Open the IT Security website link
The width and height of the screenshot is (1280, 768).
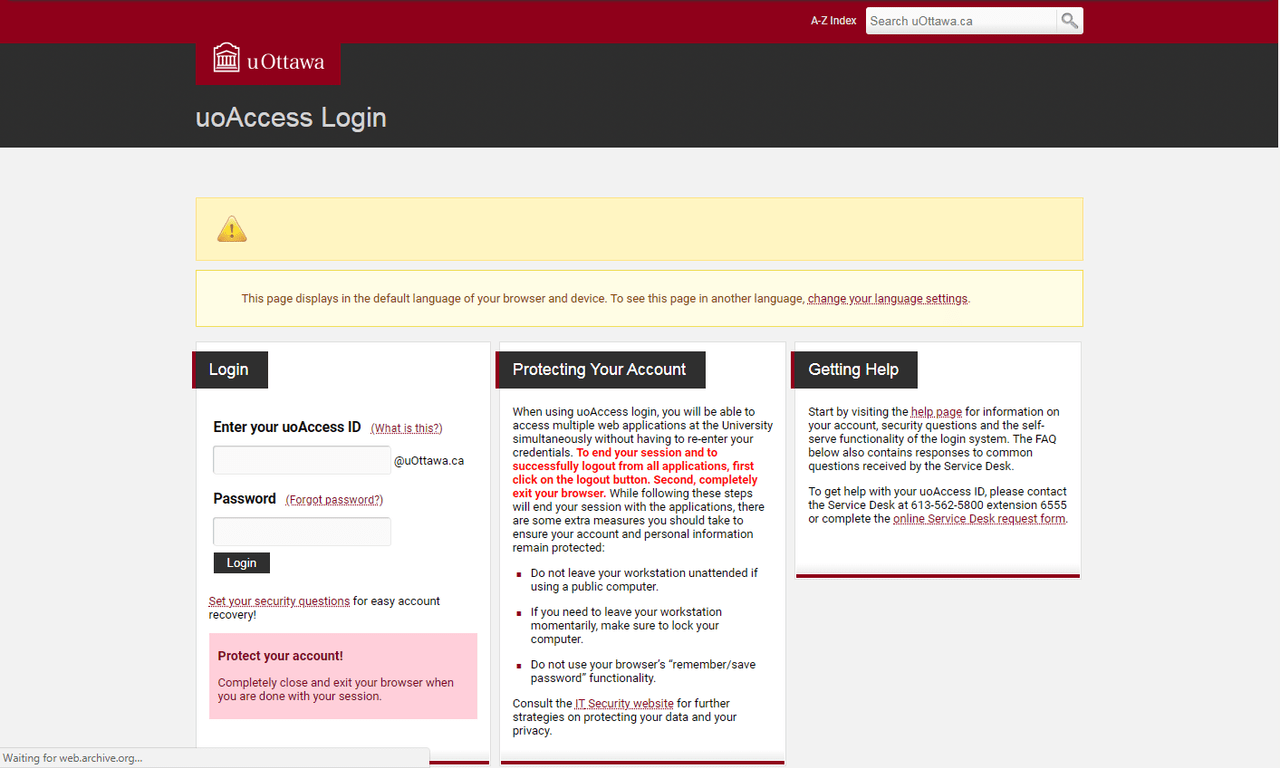coord(624,703)
